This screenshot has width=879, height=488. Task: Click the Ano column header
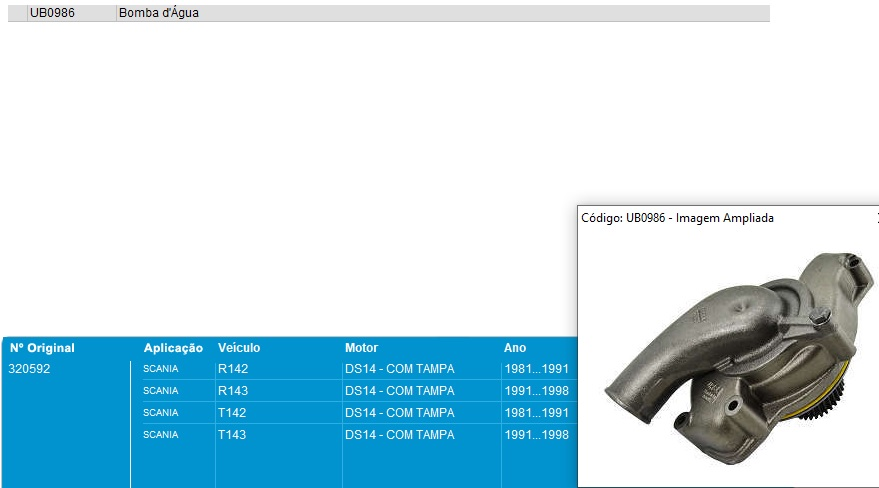(x=514, y=348)
